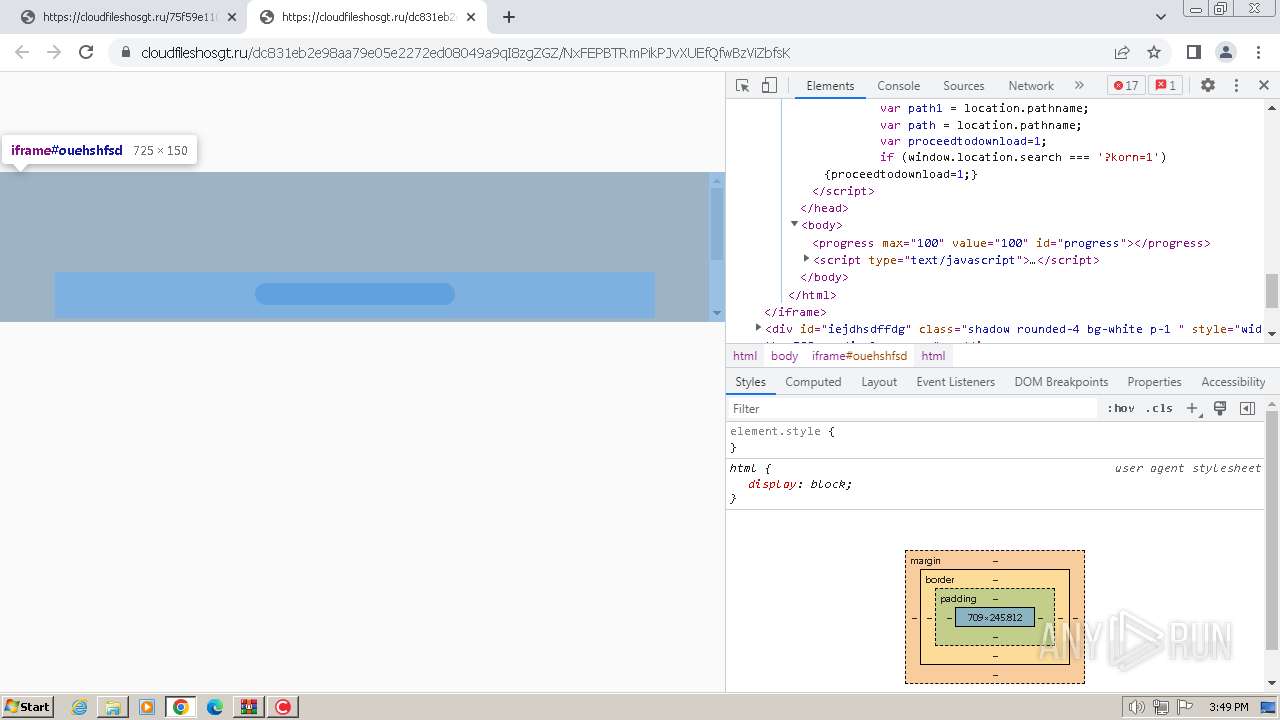
Task: Toggle computed styles sidebar icon
Action: tap(1247, 408)
